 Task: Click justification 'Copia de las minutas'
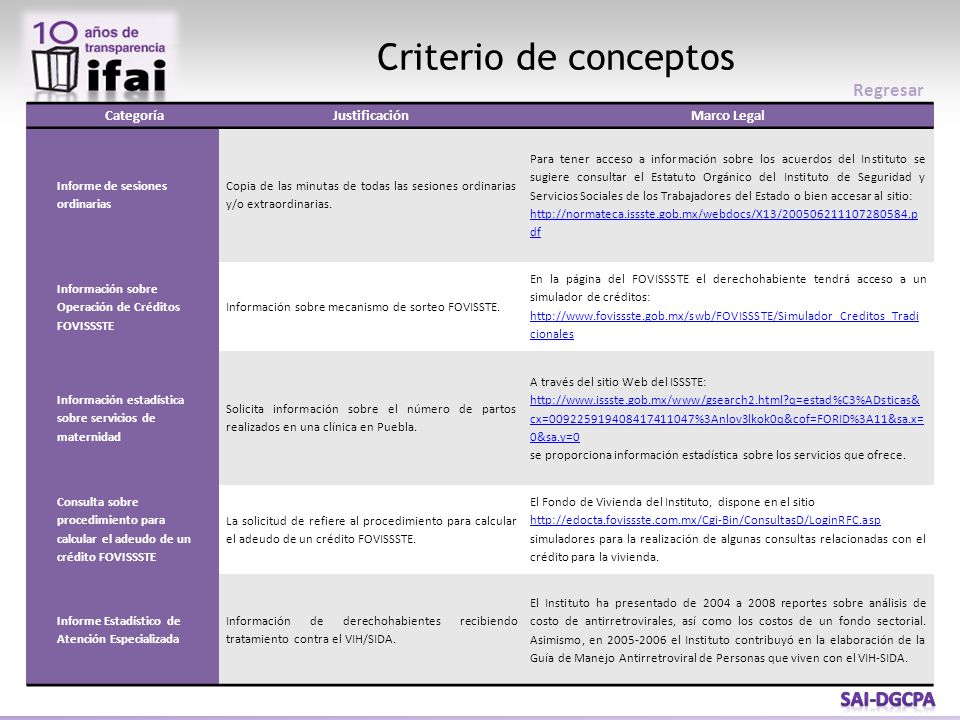371,195
